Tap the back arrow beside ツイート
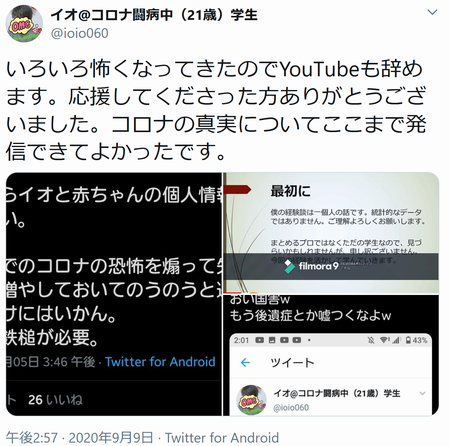This screenshot has width=450, height=446. click(245, 362)
